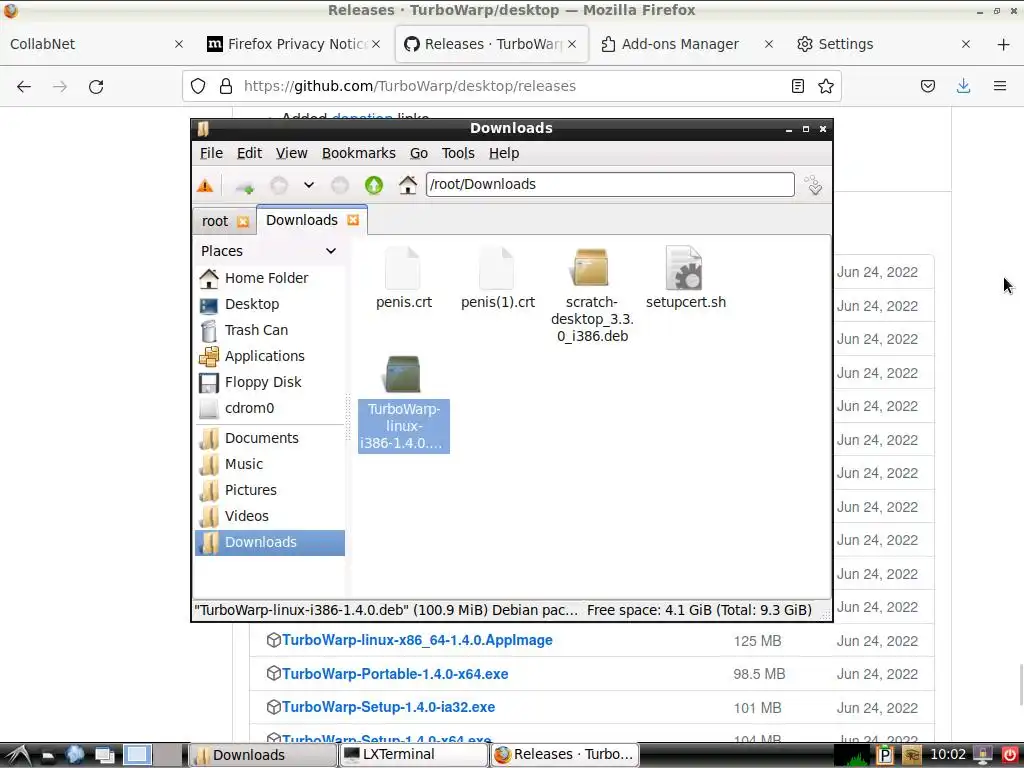Open the File menu in Downloads window

211,153
